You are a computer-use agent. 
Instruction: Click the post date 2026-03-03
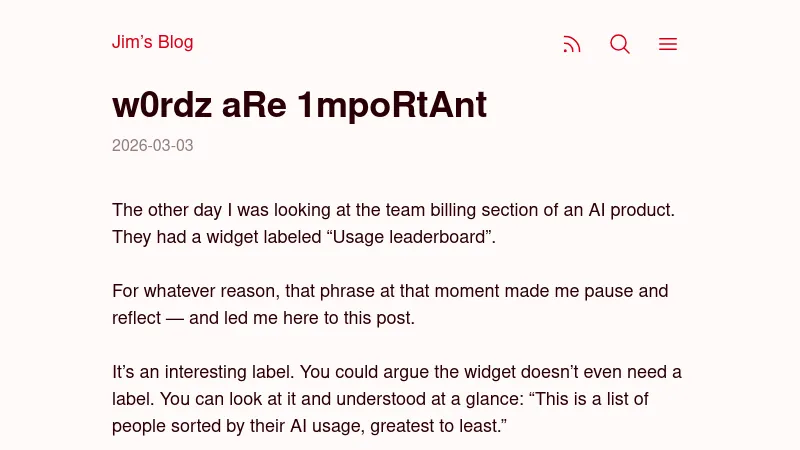pos(153,146)
